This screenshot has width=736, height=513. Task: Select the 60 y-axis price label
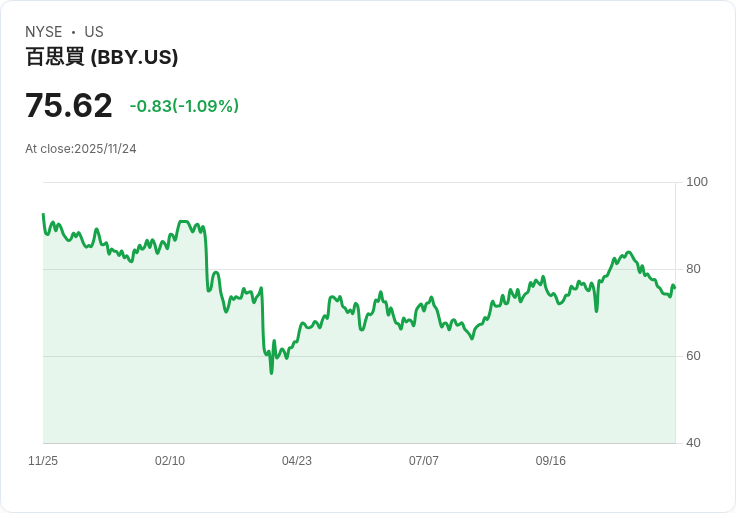pos(694,356)
